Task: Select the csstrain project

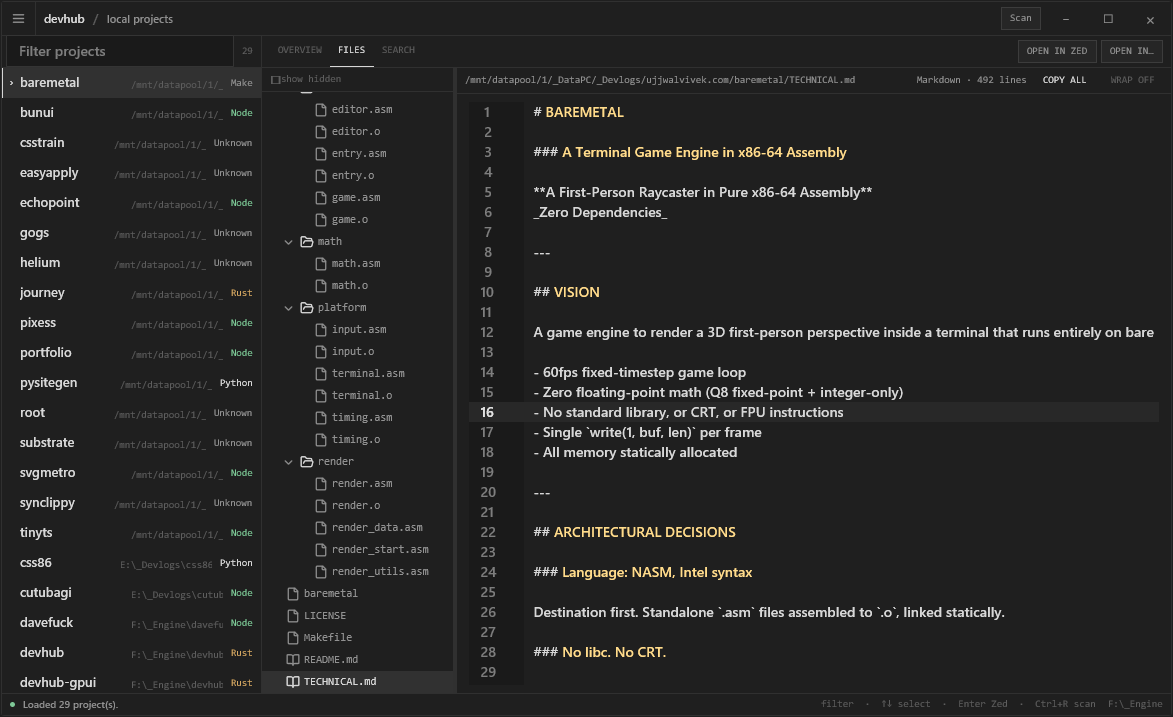Action: (x=131, y=143)
